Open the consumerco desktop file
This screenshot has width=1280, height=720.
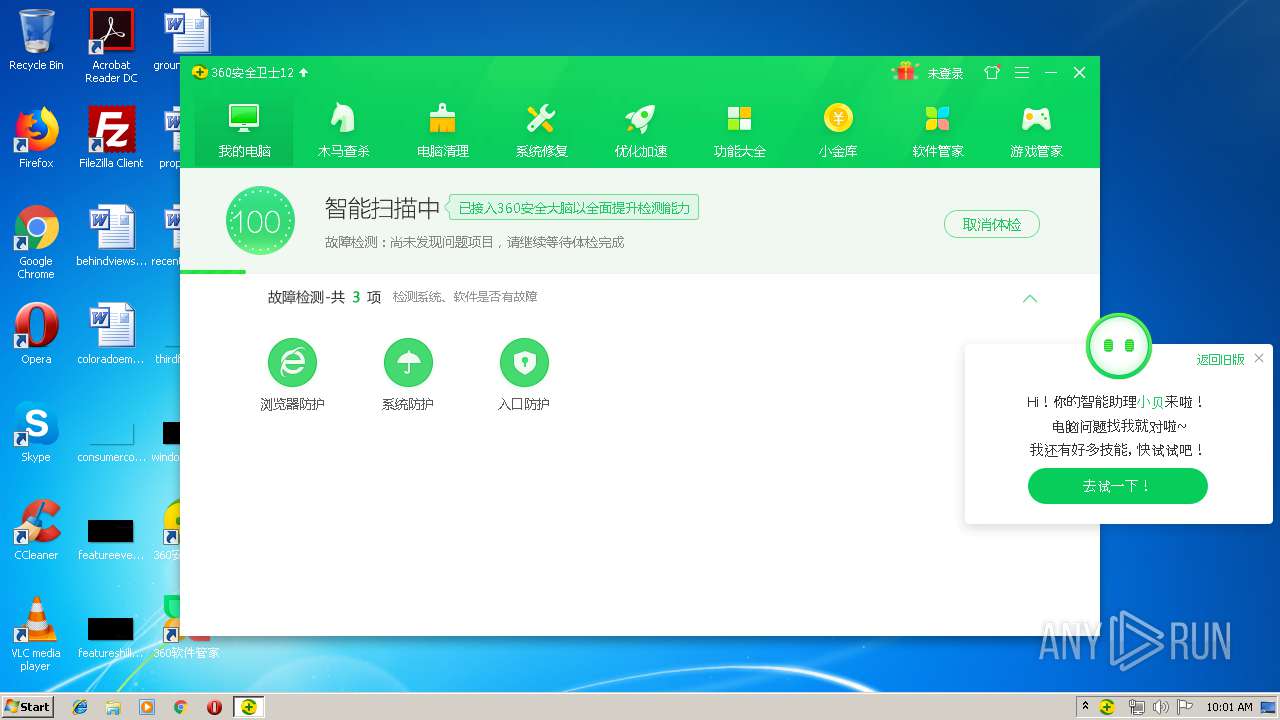[x=111, y=442]
